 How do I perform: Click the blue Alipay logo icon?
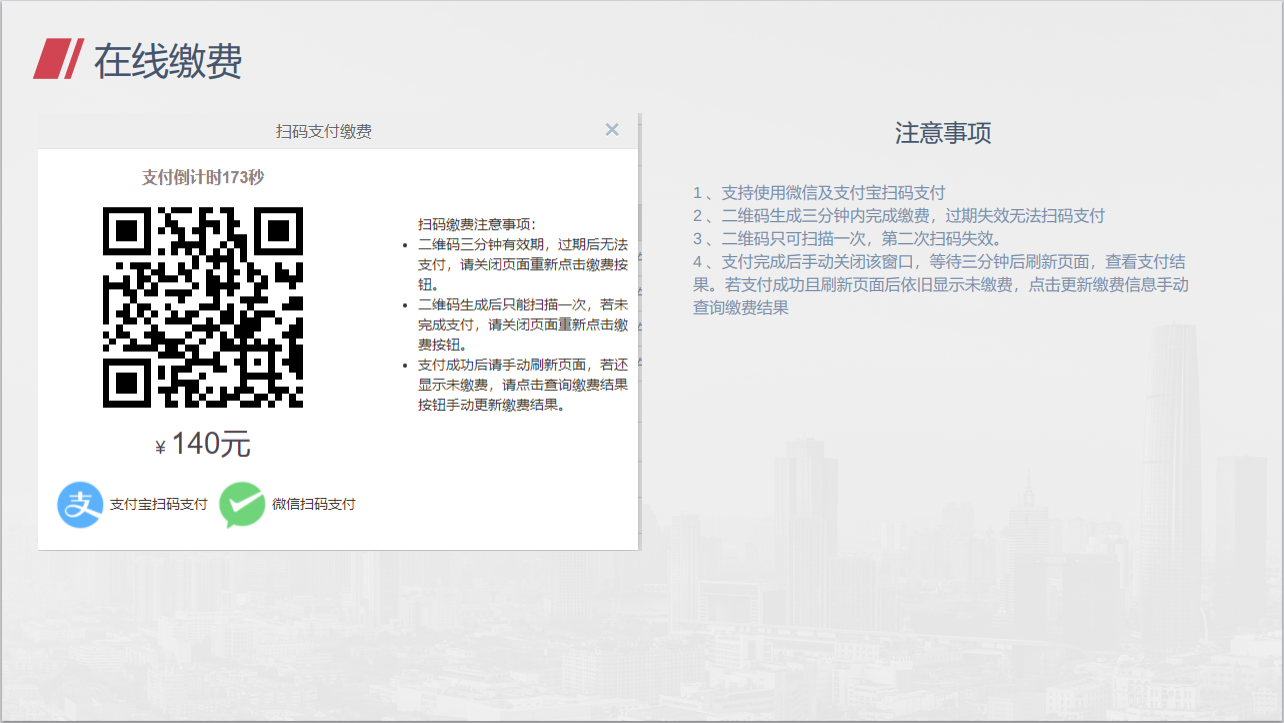[x=80, y=504]
